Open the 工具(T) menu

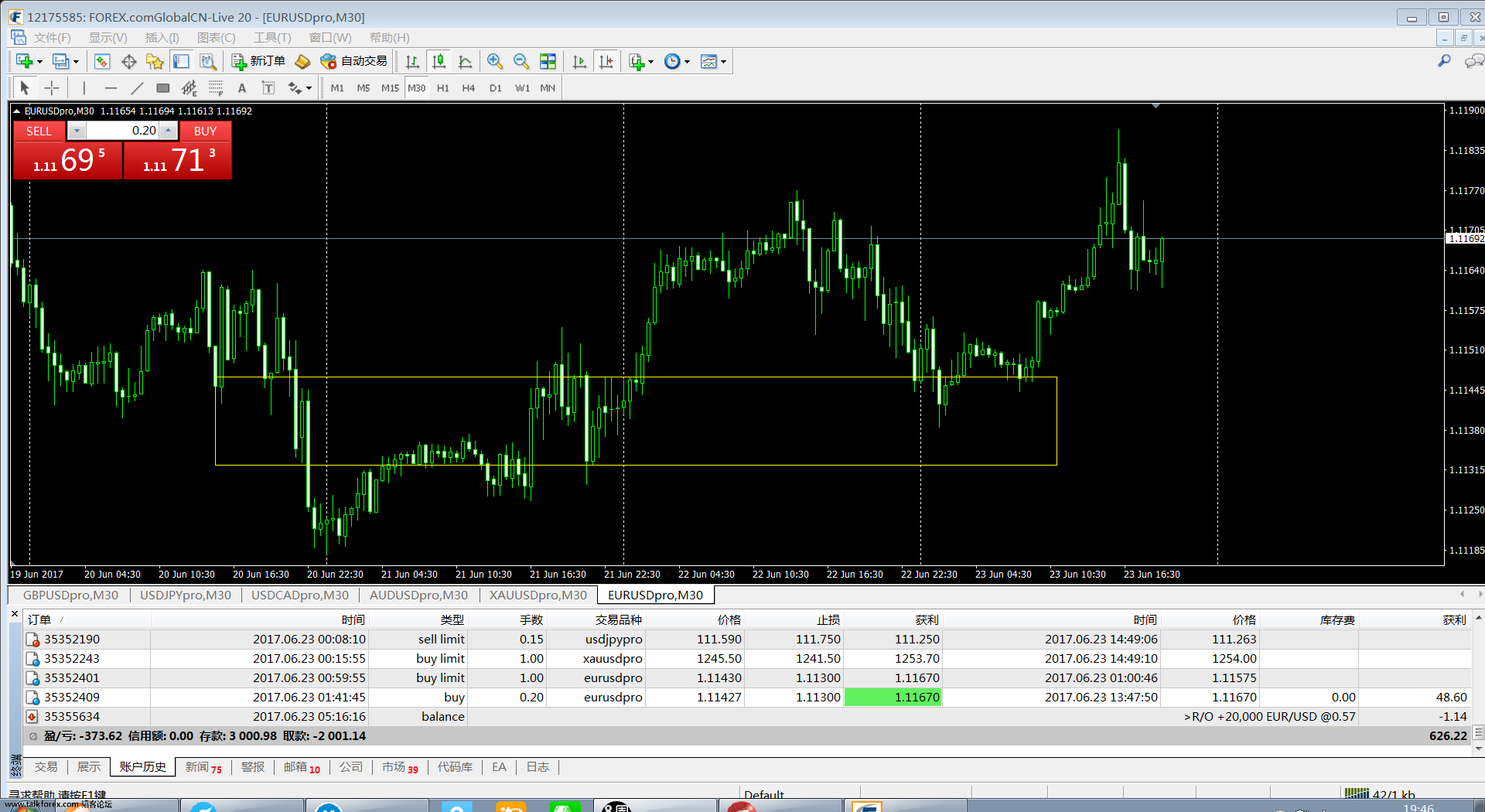point(272,37)
